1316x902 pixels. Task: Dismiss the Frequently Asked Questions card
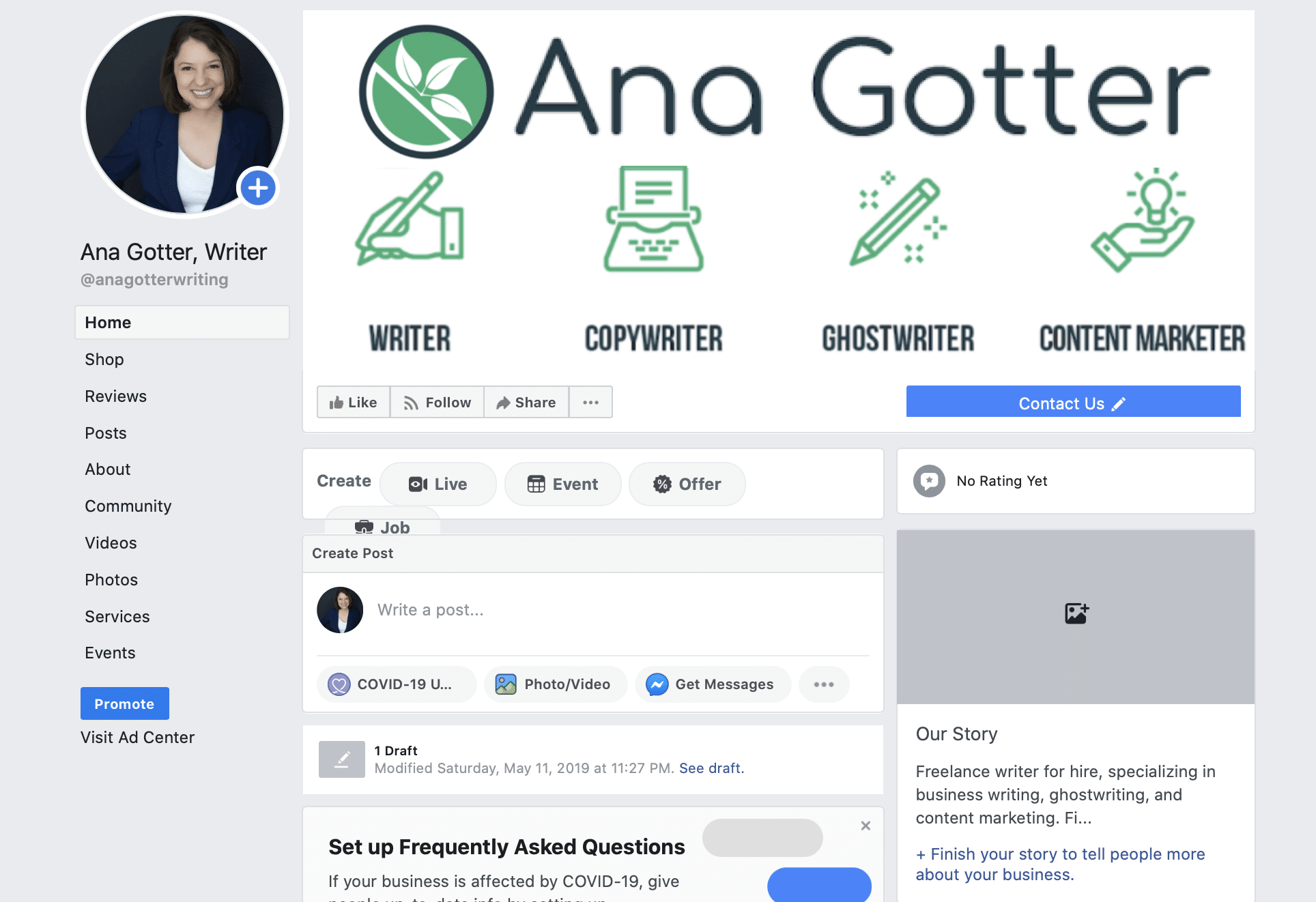866,826
